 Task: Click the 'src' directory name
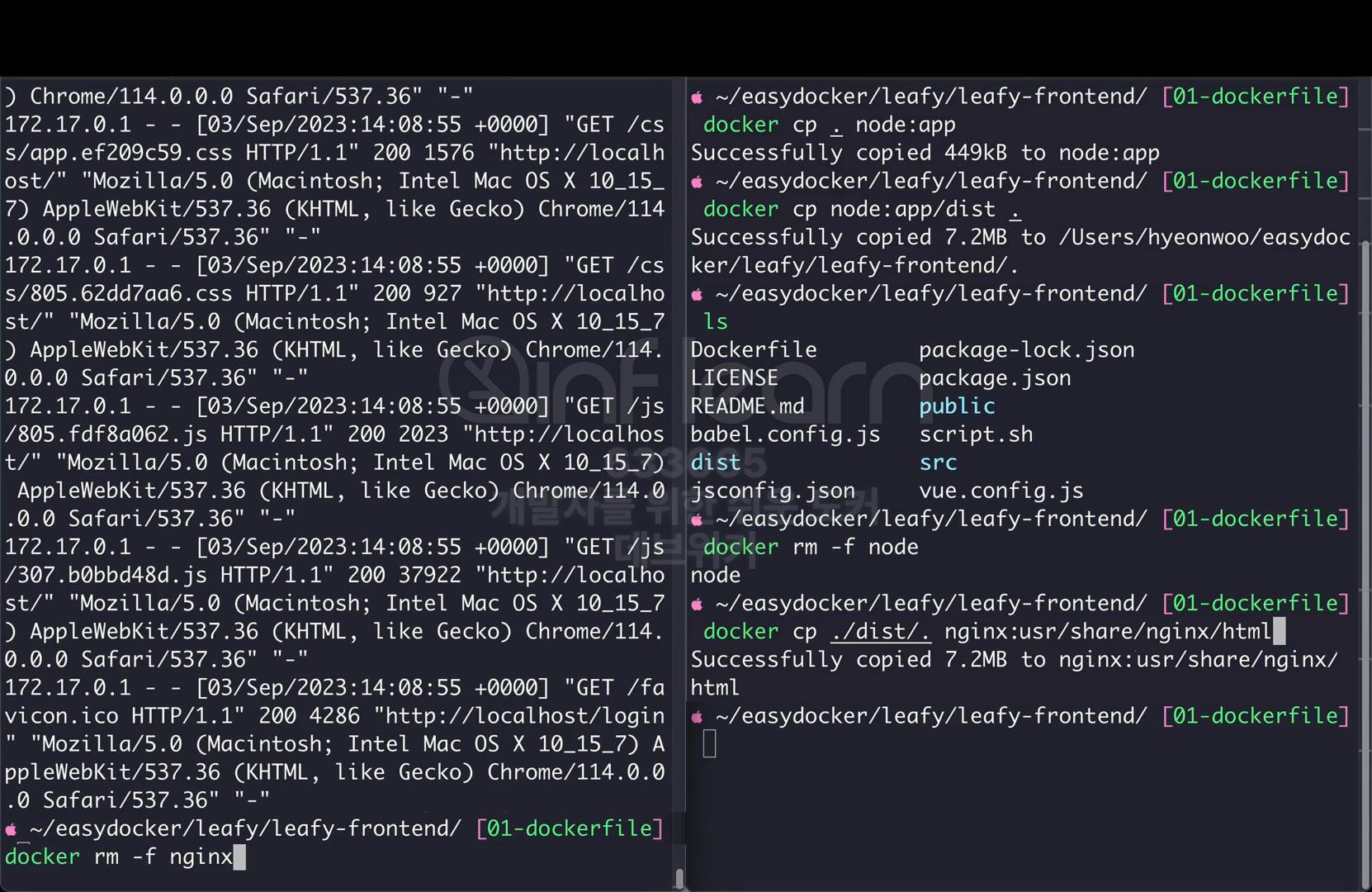(938, 463)
